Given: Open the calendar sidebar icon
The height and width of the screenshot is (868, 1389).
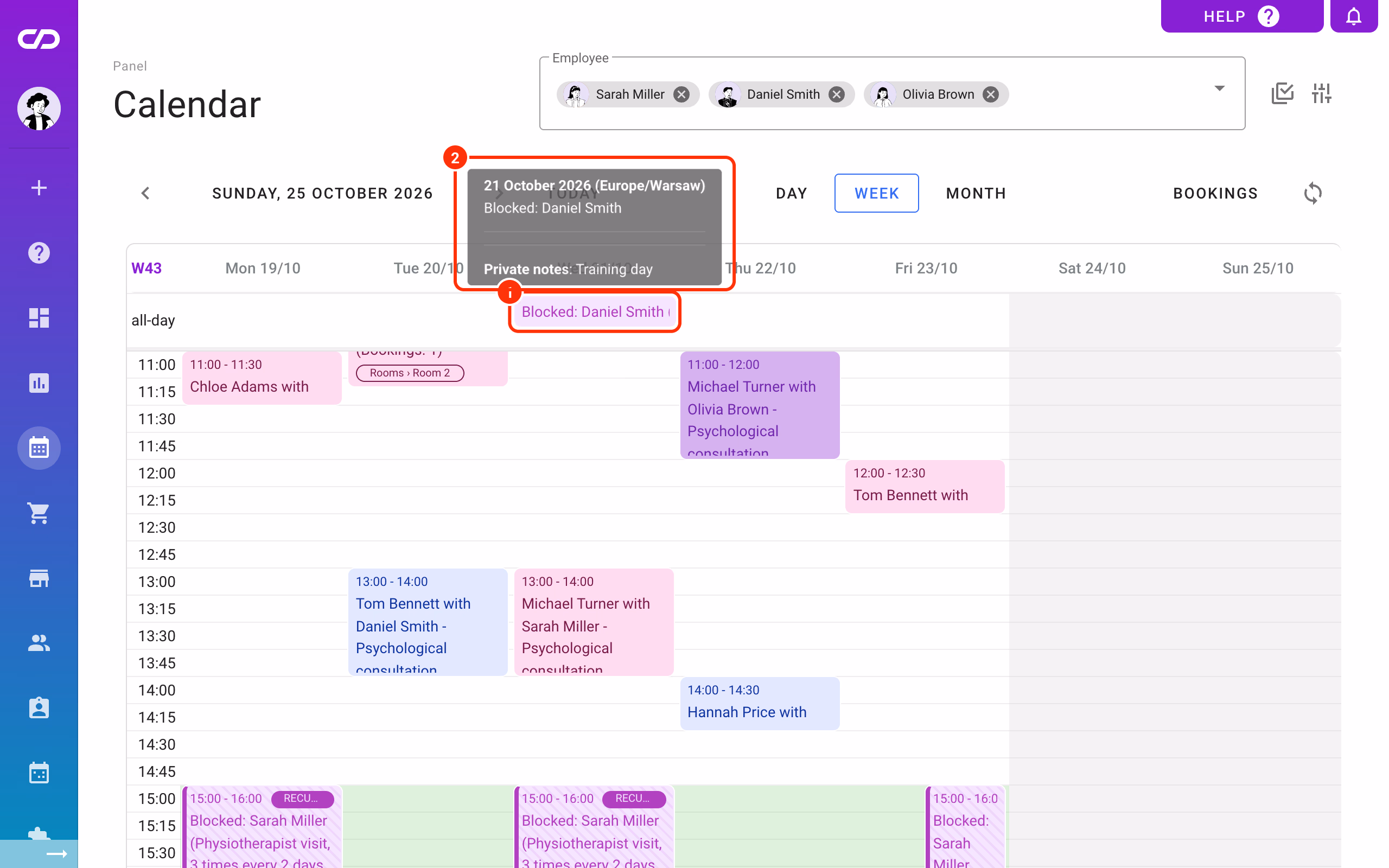Looking at the screenshot, I should [39, 448].
